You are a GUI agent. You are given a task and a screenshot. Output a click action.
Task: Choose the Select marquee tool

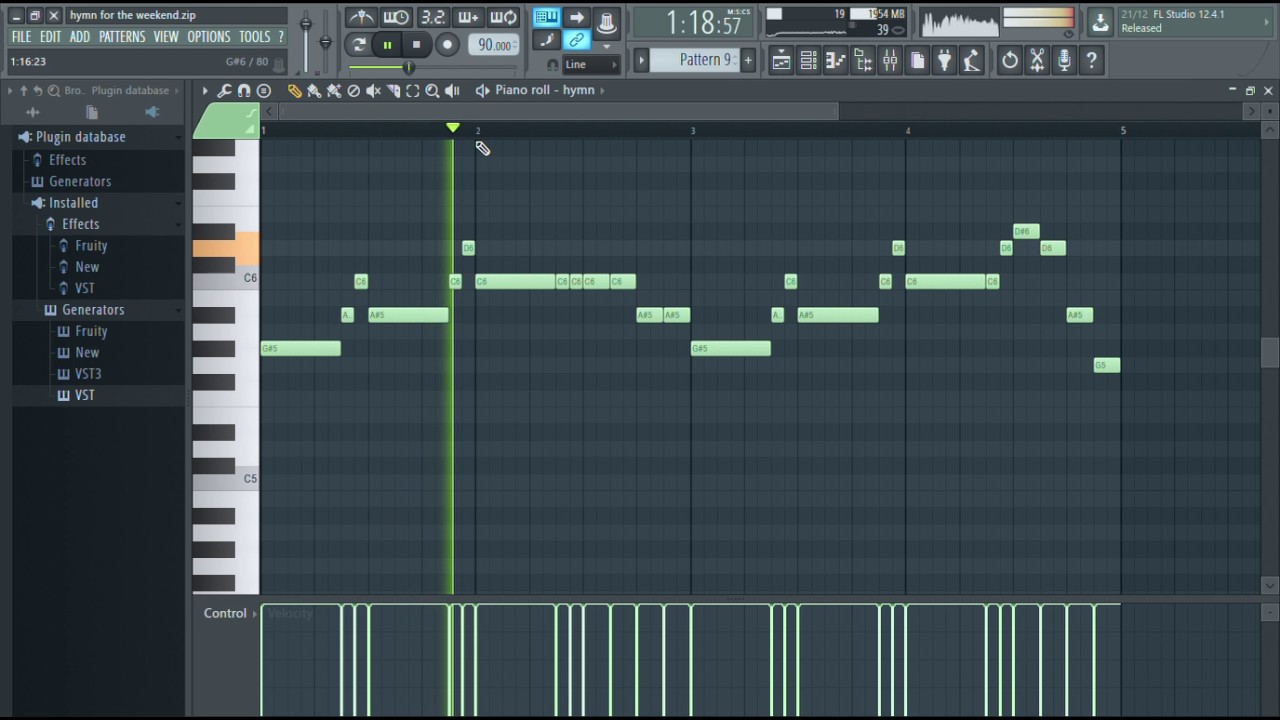coord(413,91)
